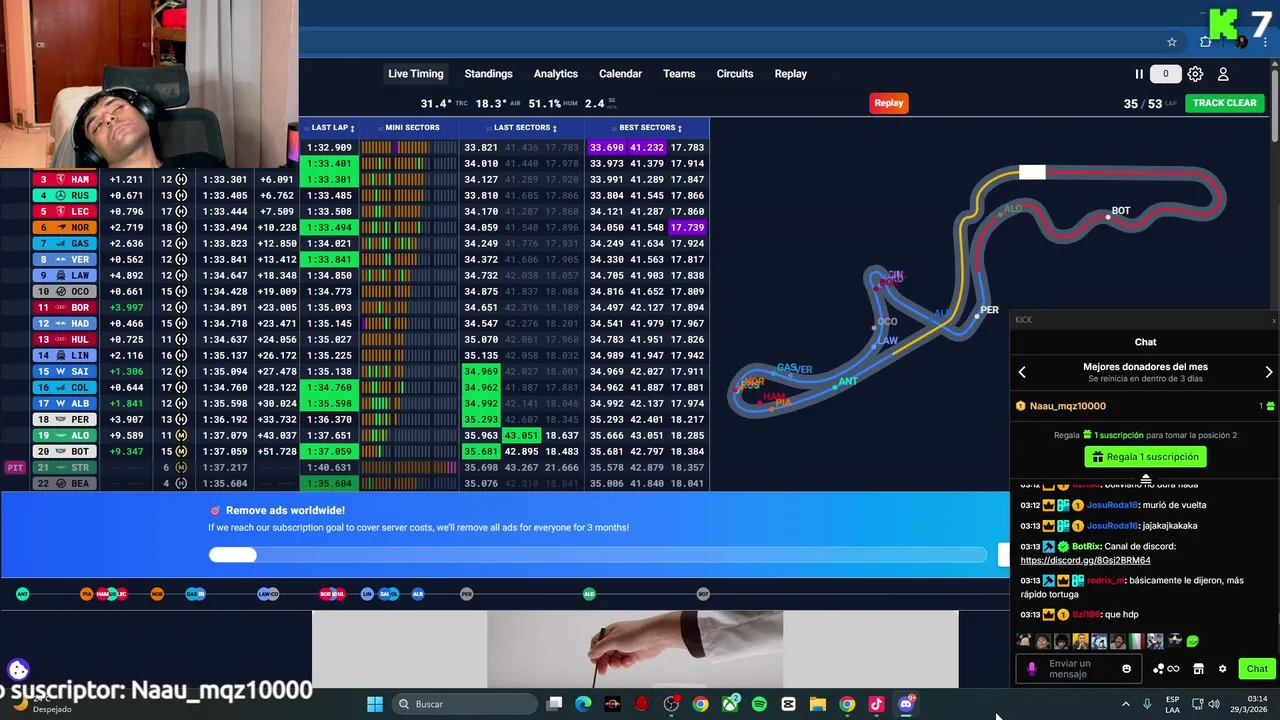Open File Explorer from the taskbar
Image resolution: width=1280 pixels, height=720 pixels.
point(817,704)
